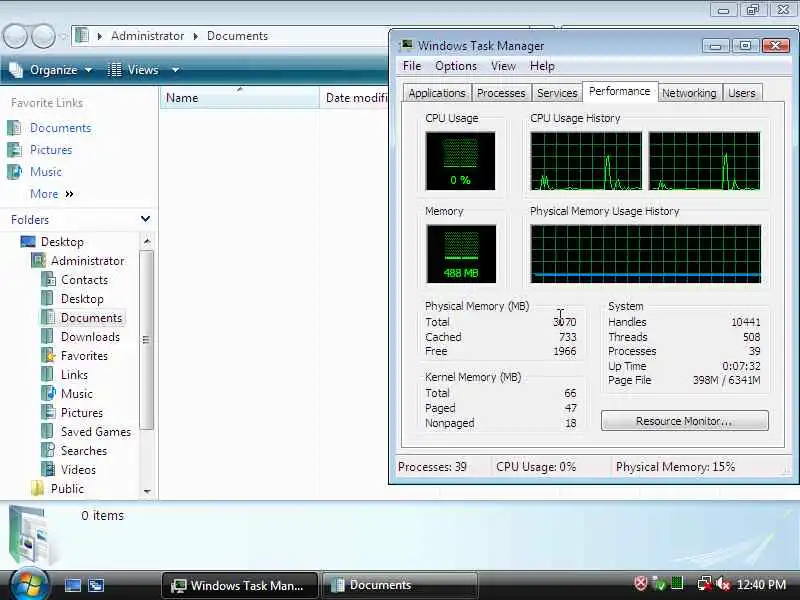Open Task Manager Options menu
This screenshot has width=800, height=600.
pos(456,66)
